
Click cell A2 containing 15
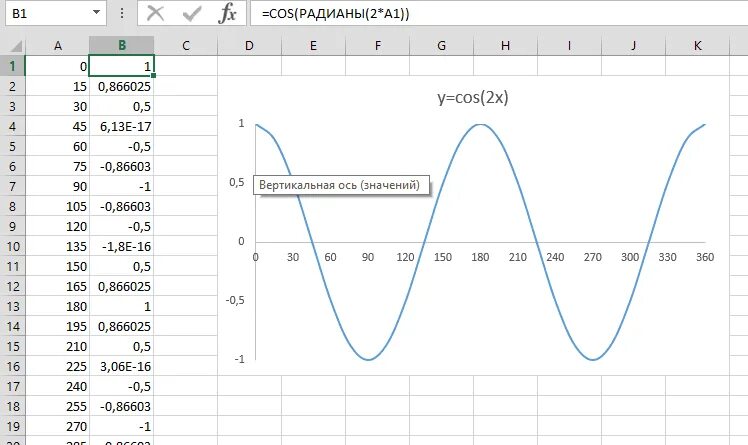[57, 86]
